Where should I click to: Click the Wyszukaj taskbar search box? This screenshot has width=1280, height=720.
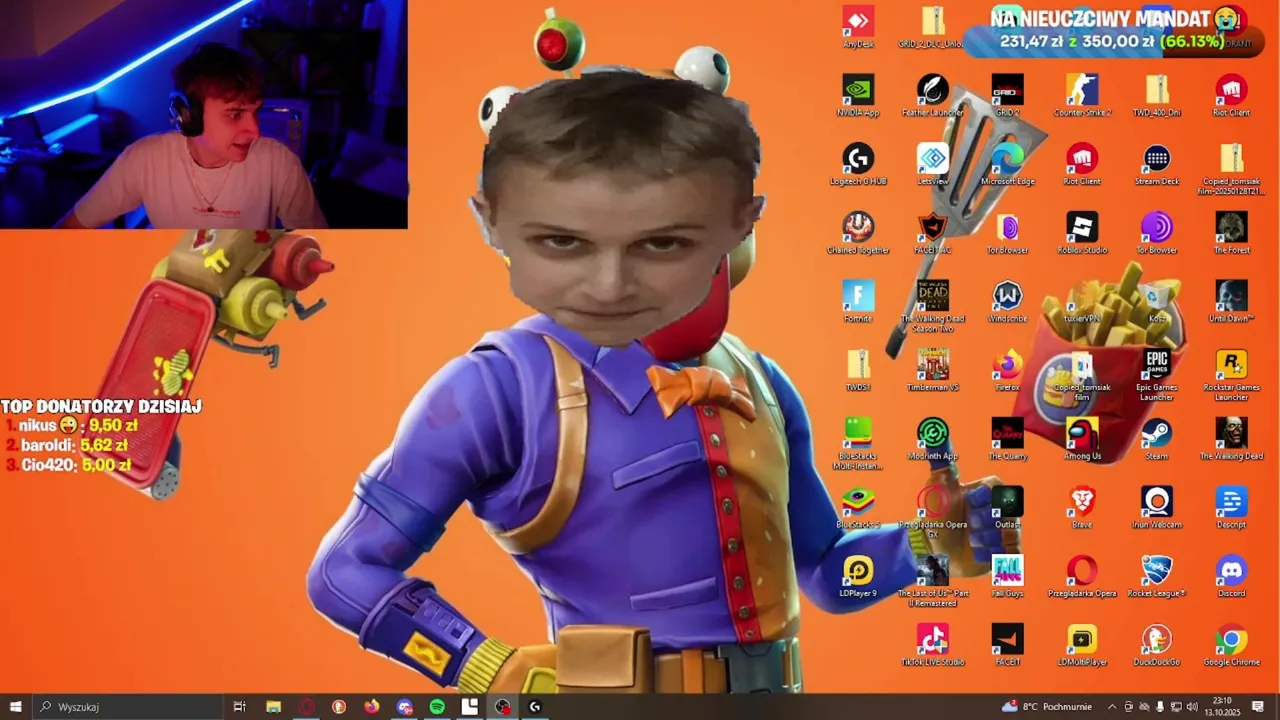(x=127, y=707)
